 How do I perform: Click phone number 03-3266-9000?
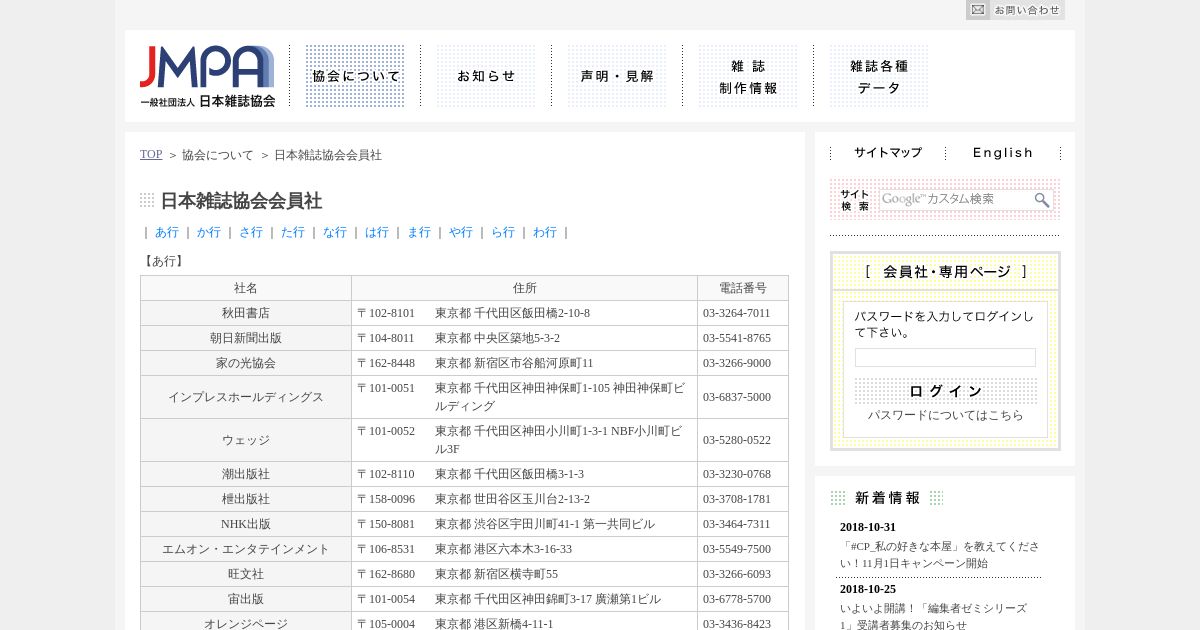click(x=737, y=363)
